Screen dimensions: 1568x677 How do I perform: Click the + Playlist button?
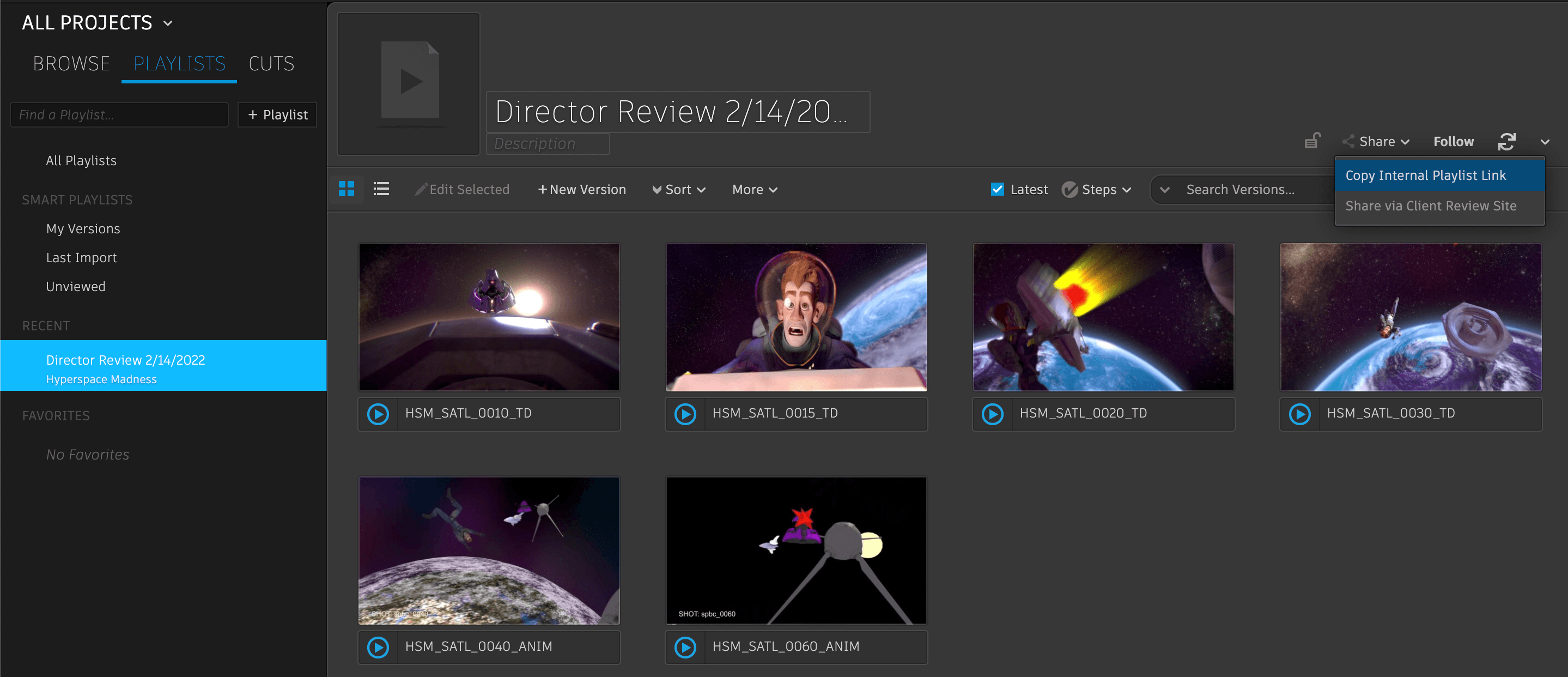coord(277,114)
